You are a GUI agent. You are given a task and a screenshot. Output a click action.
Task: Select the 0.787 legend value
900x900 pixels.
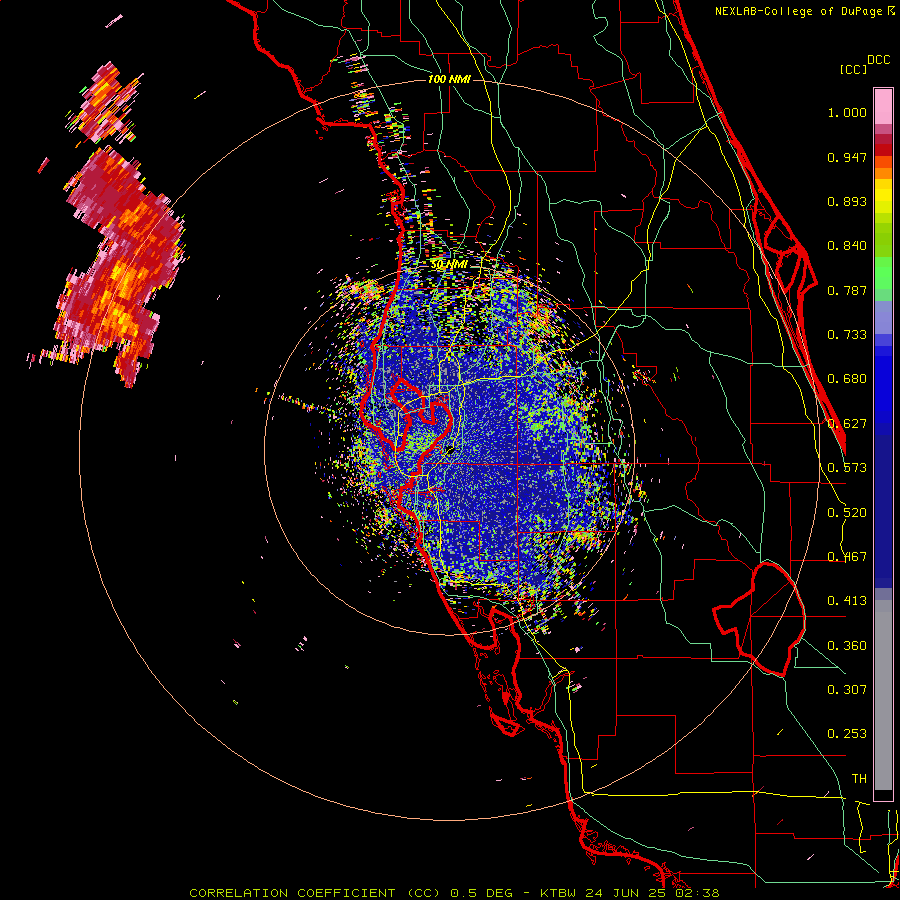[x=847, y=290]
